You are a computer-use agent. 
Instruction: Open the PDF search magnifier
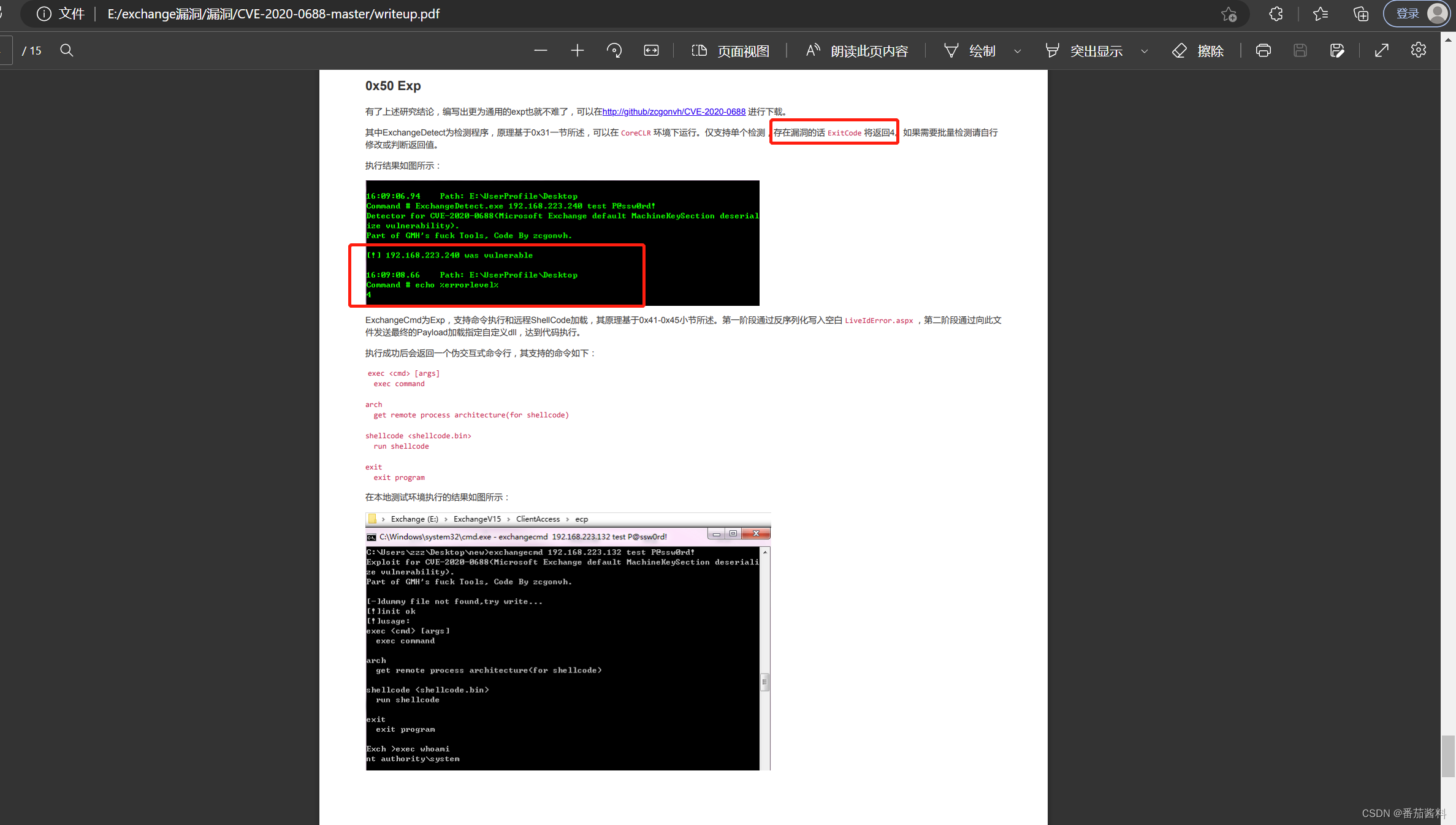(67, 50)
